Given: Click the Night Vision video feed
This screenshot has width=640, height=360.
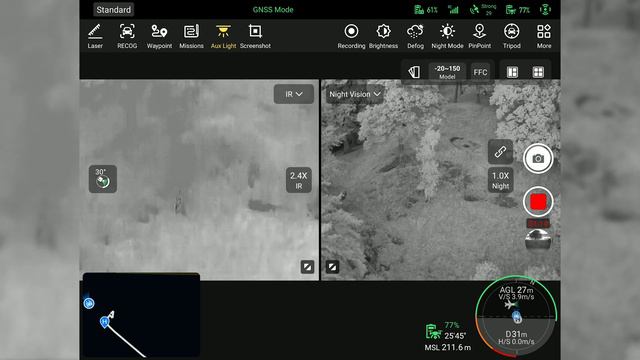Looking at the screenshot, I should point(440,180).
